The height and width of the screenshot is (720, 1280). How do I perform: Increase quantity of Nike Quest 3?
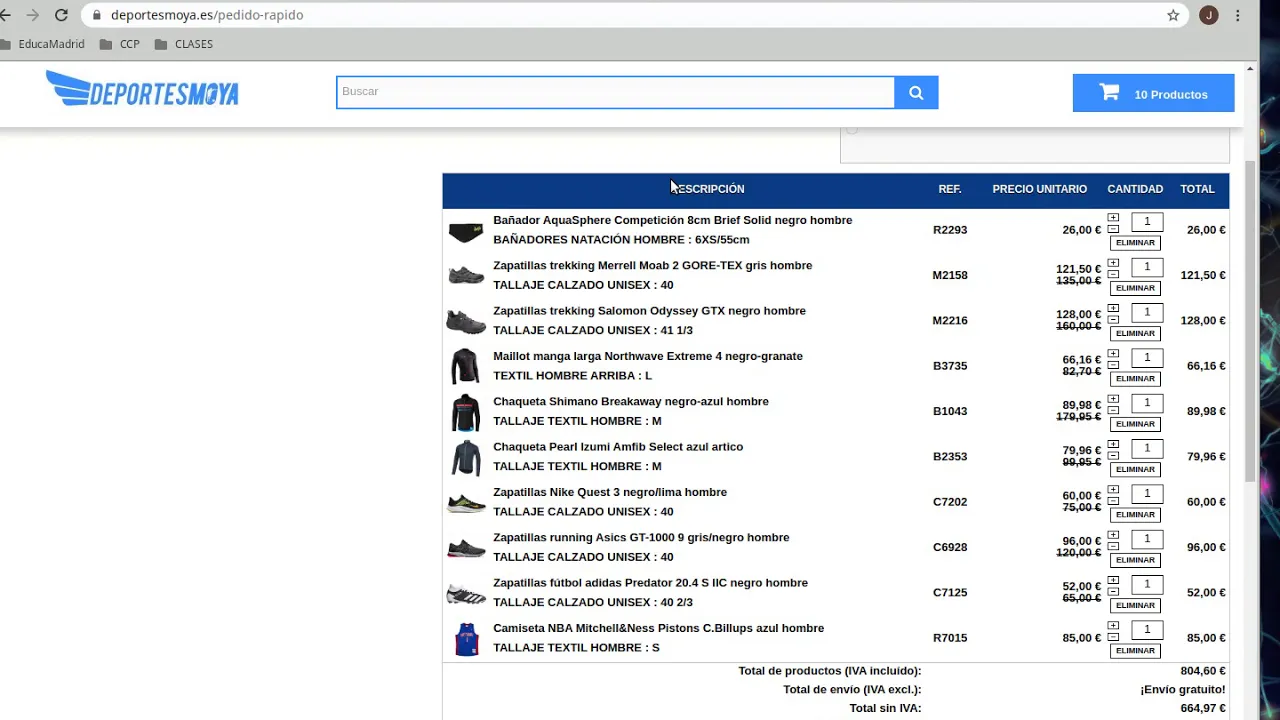(1113, 489)
